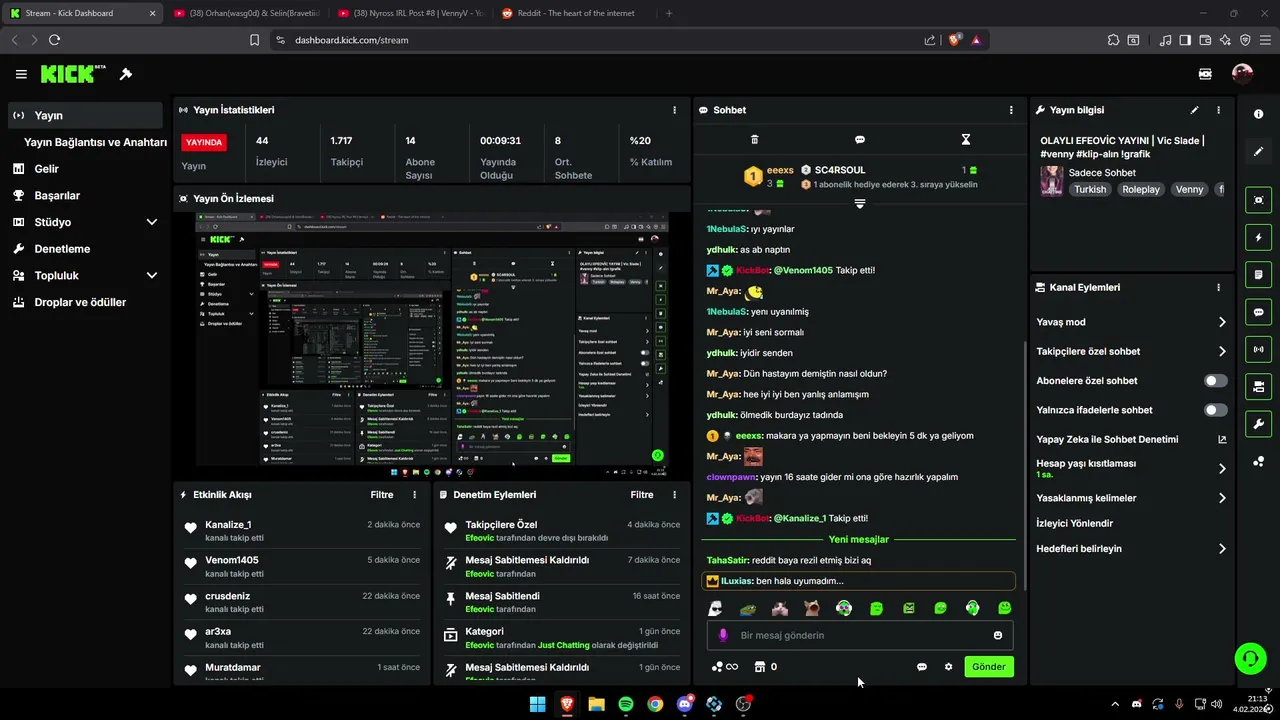Open Yavaş mod options arrow
The image size is (1280, 720).
coord(1222,322)
